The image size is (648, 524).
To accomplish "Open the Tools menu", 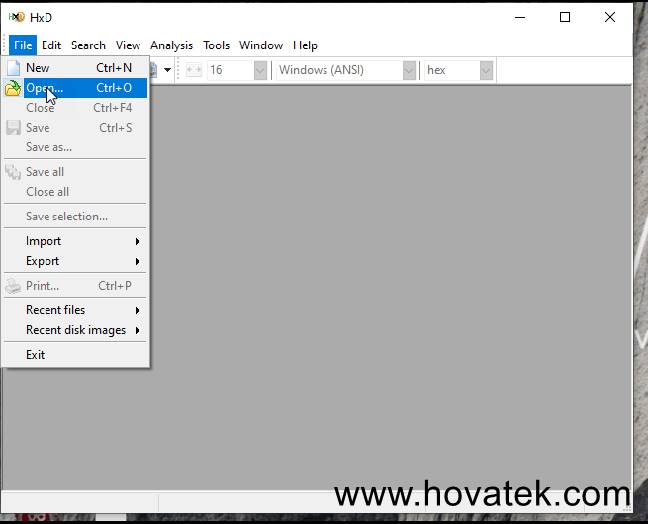I will click(x=217, y=45).
